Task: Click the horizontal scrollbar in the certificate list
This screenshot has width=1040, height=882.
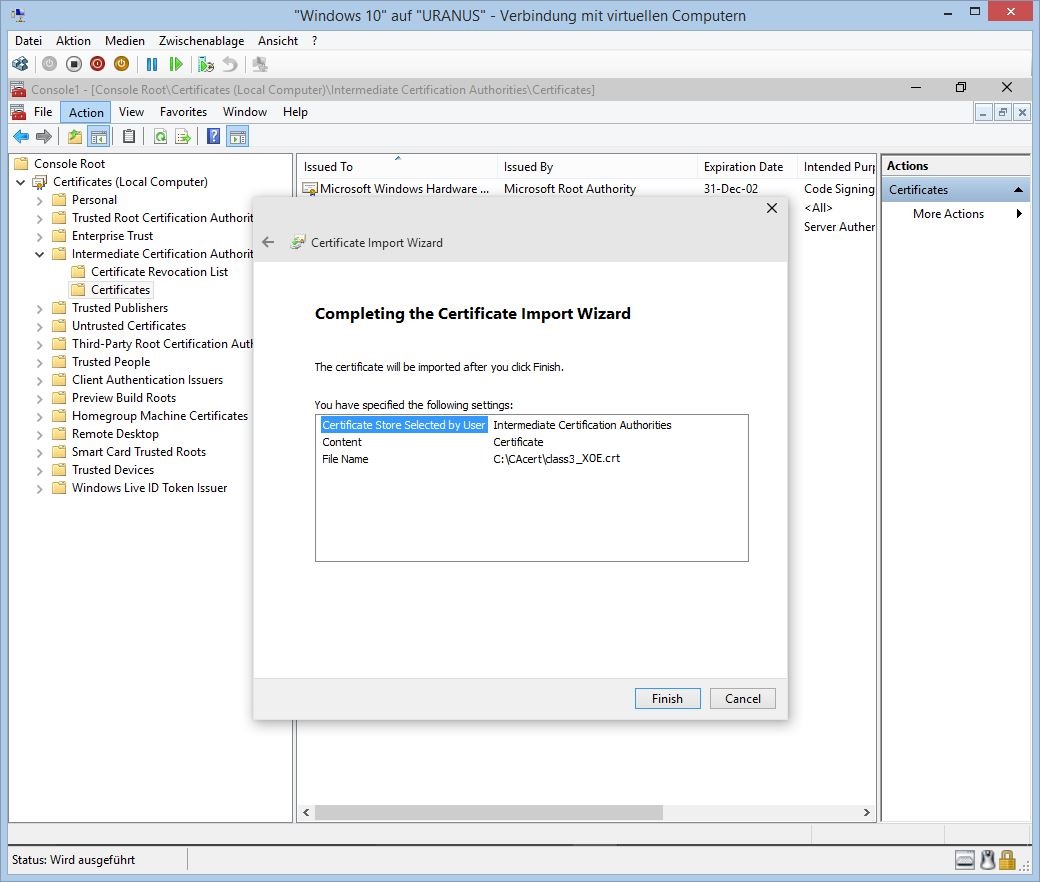Action: 490,812
